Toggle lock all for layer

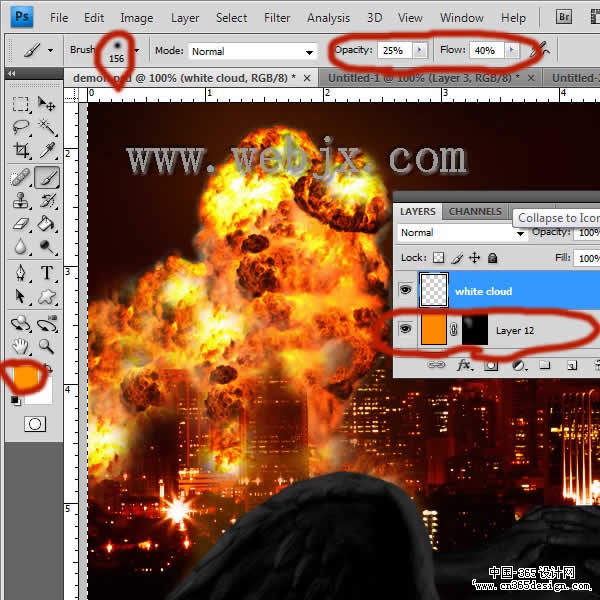492,258
